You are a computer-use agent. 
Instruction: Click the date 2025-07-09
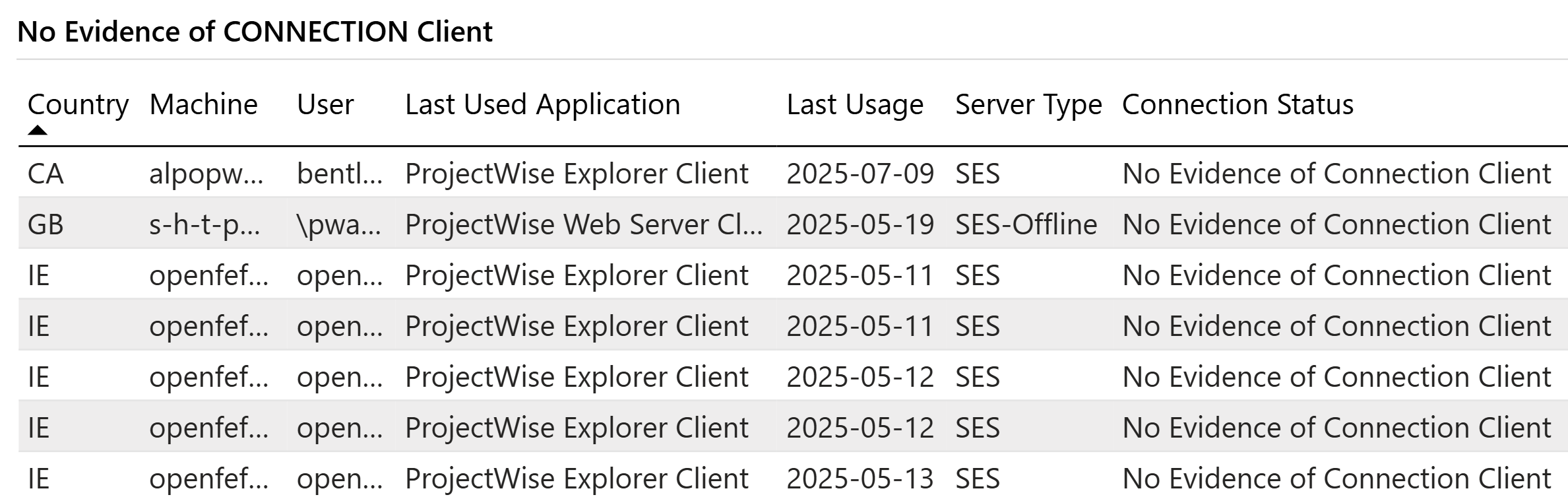click(x=860, y=174)
